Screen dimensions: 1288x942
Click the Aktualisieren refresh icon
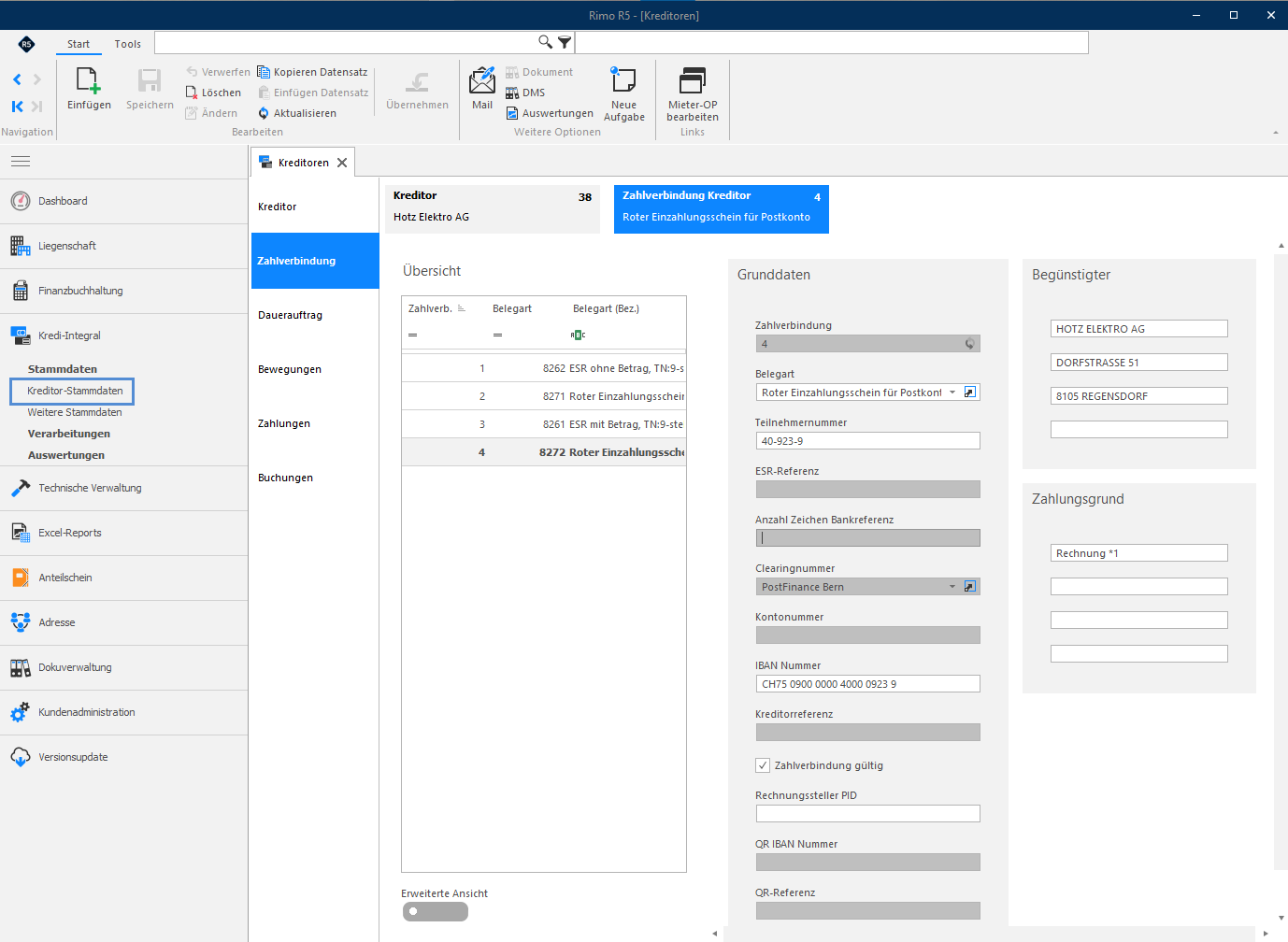tap(264, 113)
